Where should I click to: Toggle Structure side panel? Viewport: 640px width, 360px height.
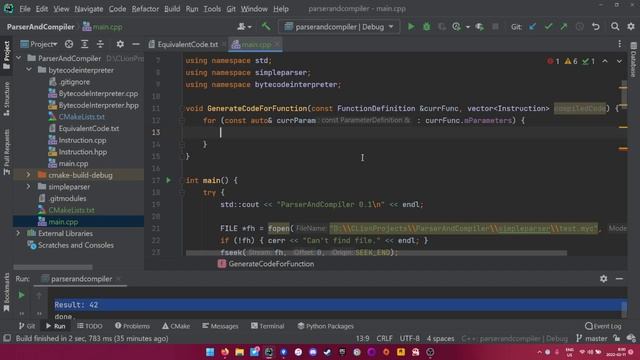(7, 99)
